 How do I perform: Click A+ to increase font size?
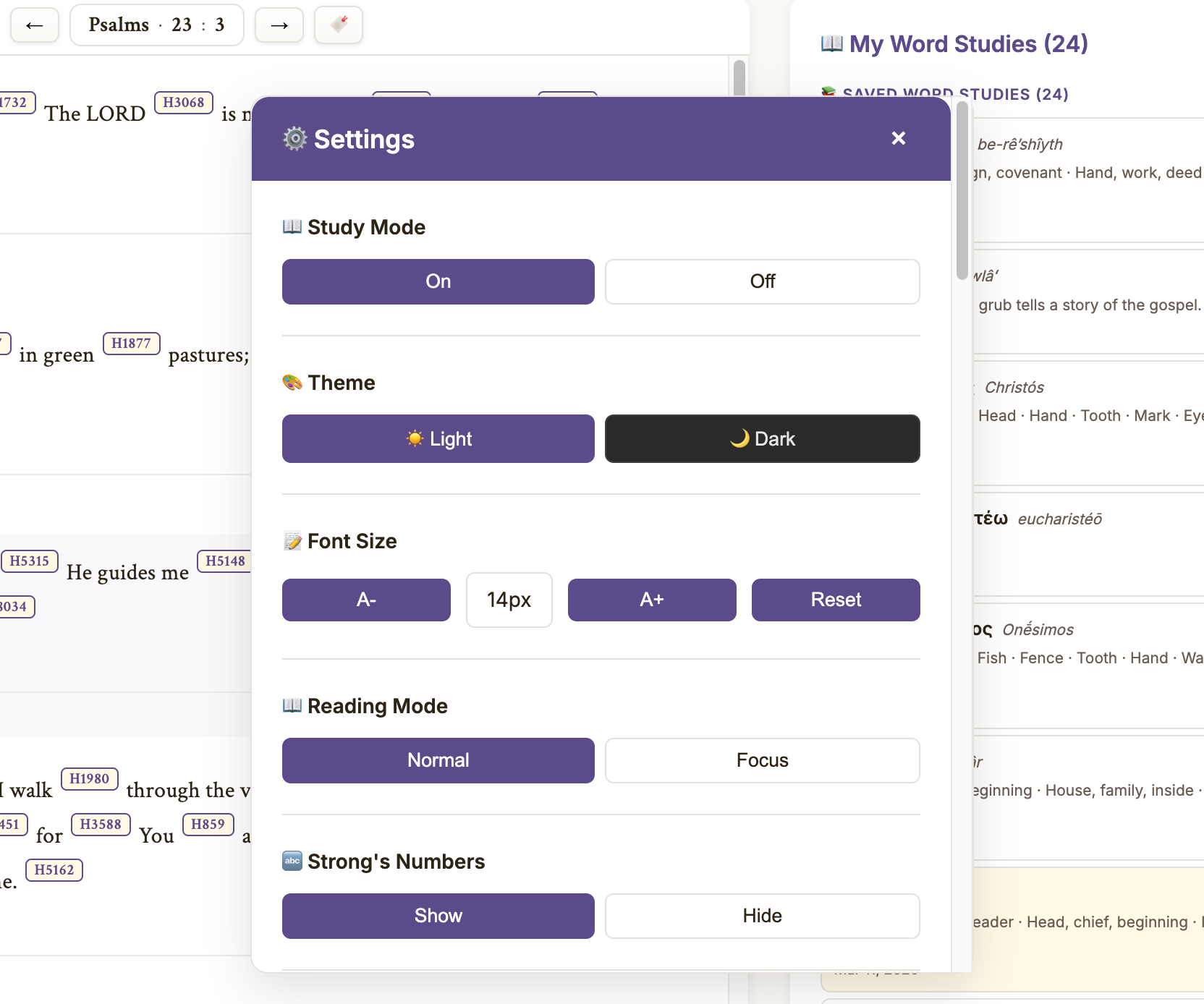click(651, 600)
